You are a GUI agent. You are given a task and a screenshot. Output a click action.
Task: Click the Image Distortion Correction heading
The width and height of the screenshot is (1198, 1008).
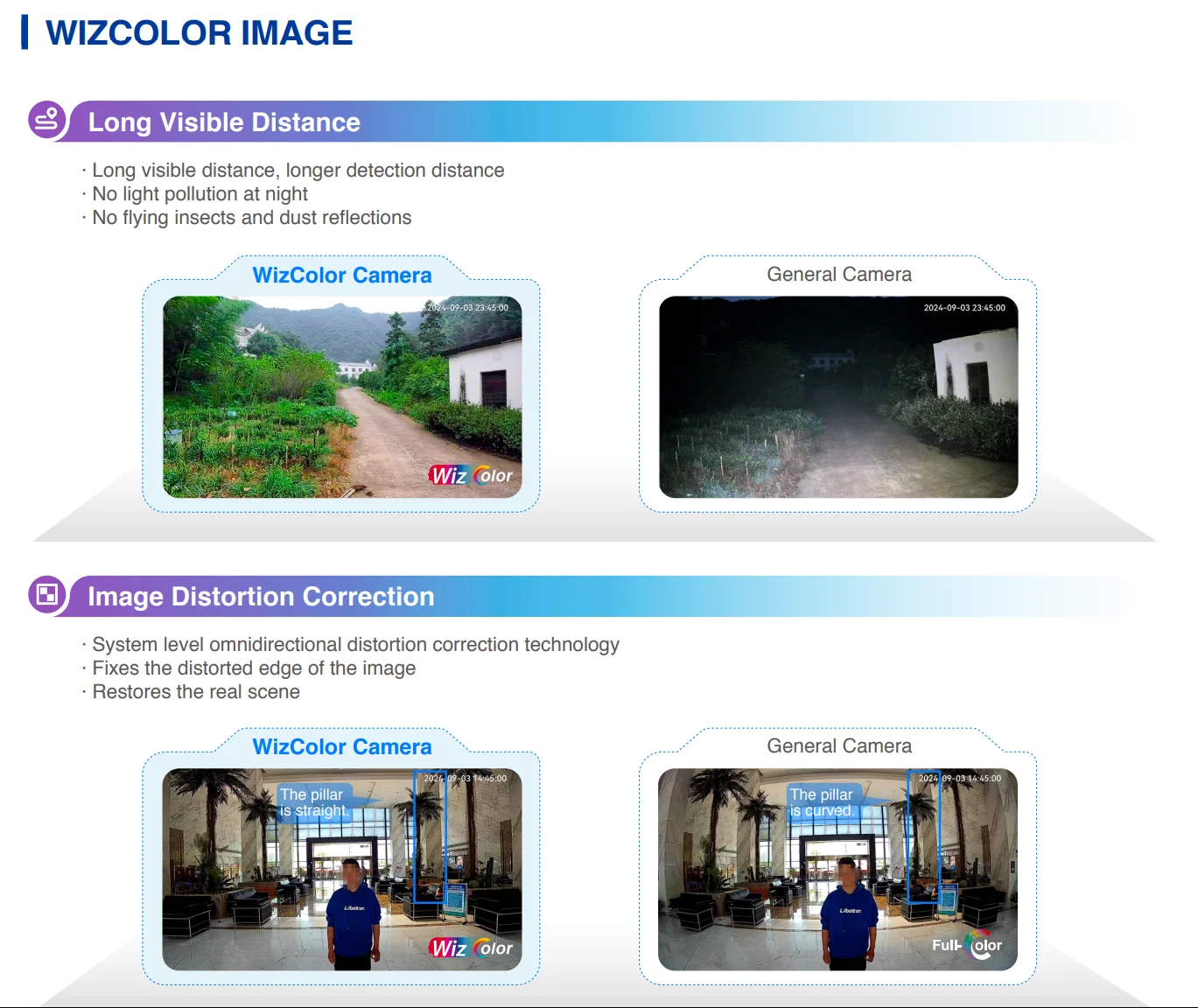pyautogui.click(x=261, y=597)
